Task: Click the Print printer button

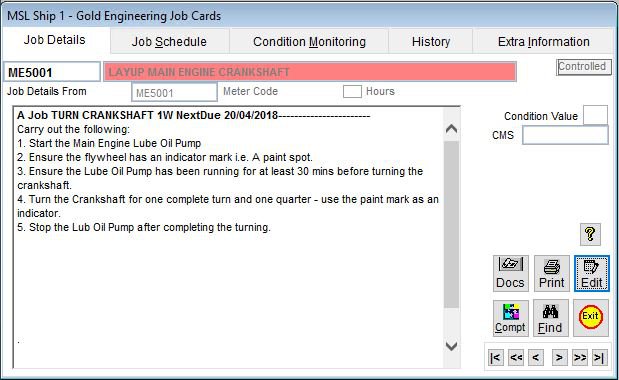Action: tap(551, 273)
